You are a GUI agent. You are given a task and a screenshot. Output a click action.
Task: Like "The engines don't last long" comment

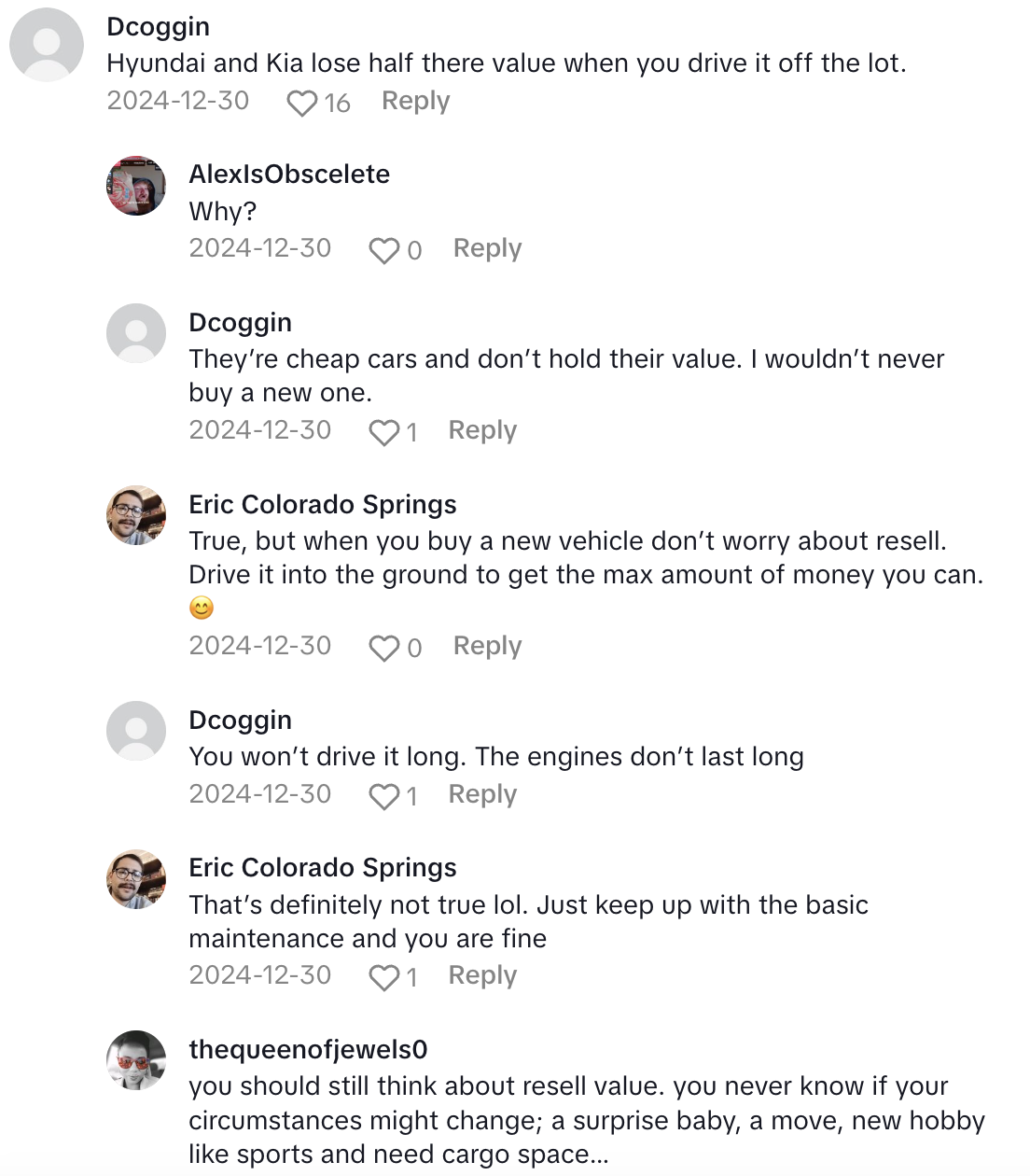coord(383,796)
